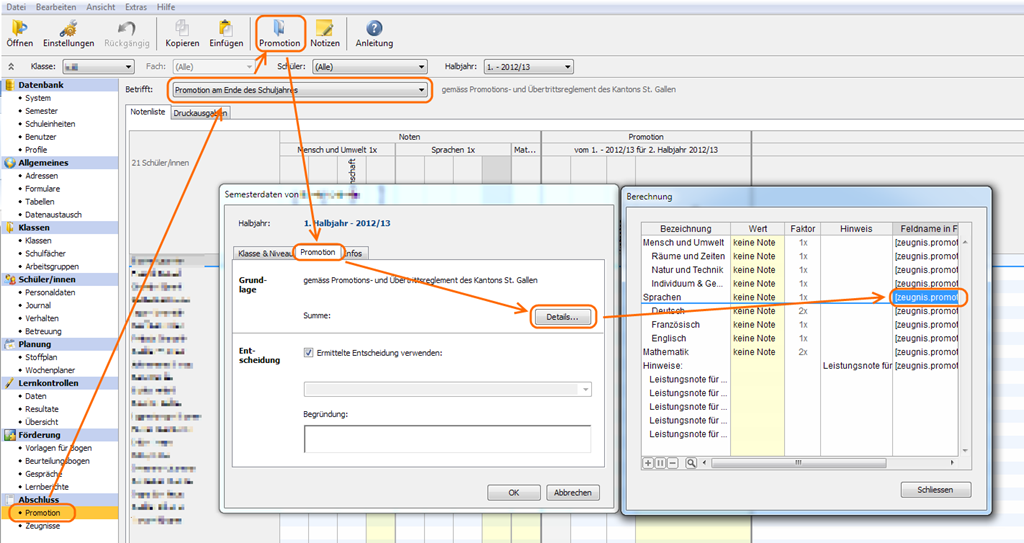The width and height of the screenshot is (1024, 543).
Task: Collapse the filter bar with double chevron
Action: coord(11,67)
